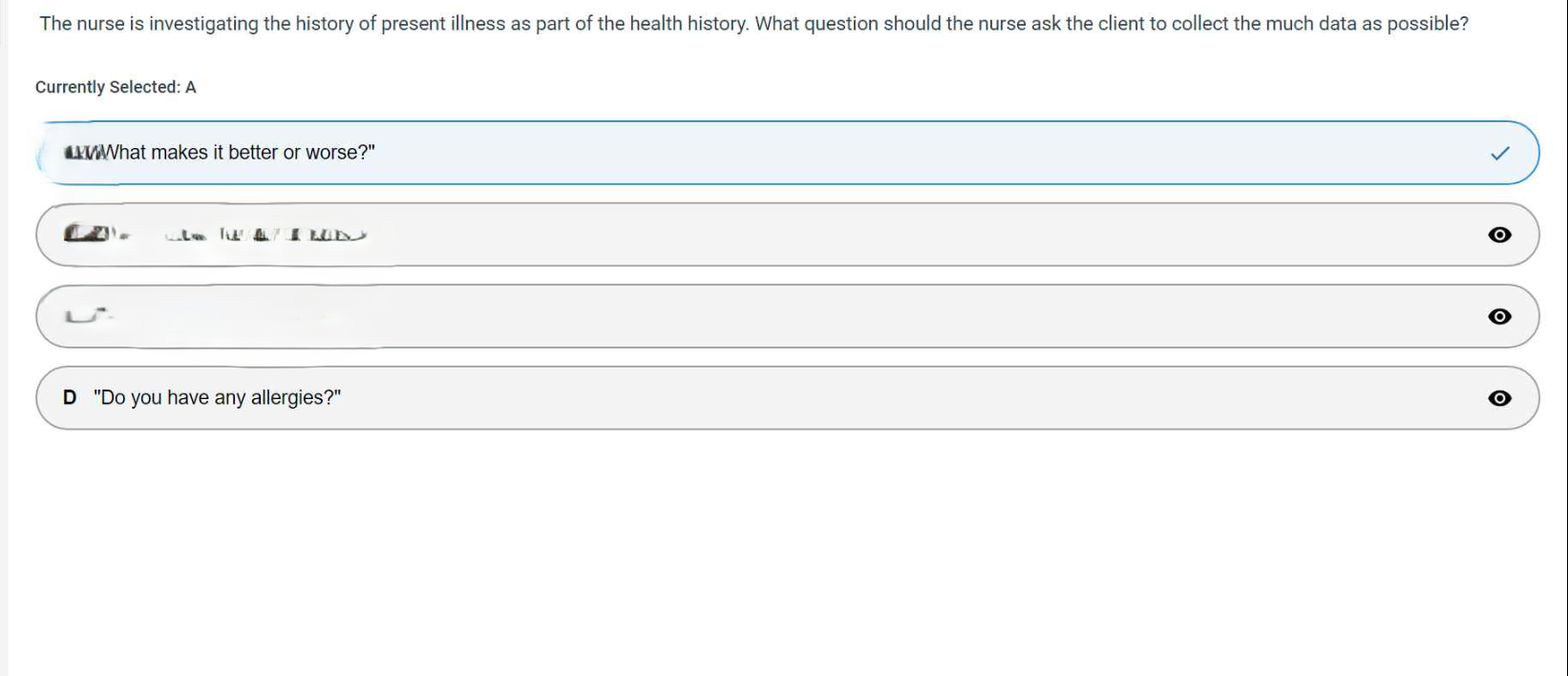Click the letter D label on the allergies option
This screenshot has width=1568, height=676.
pos(69,397)
